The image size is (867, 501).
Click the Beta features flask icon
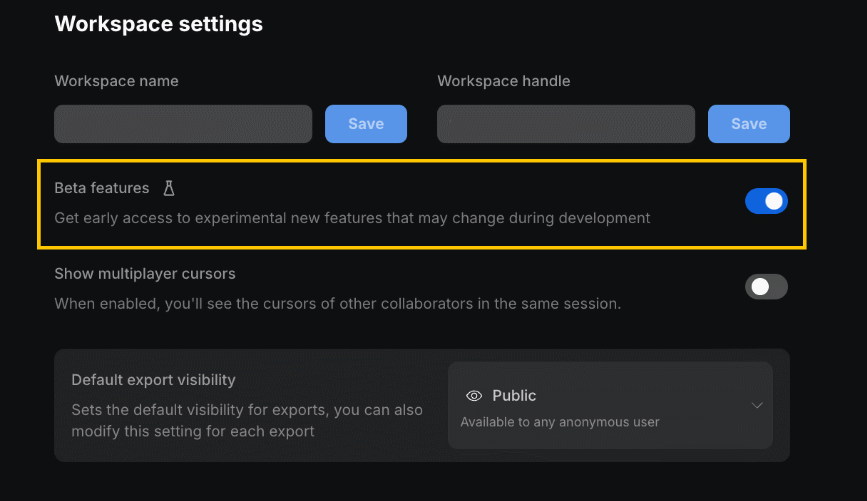(169, 188)
